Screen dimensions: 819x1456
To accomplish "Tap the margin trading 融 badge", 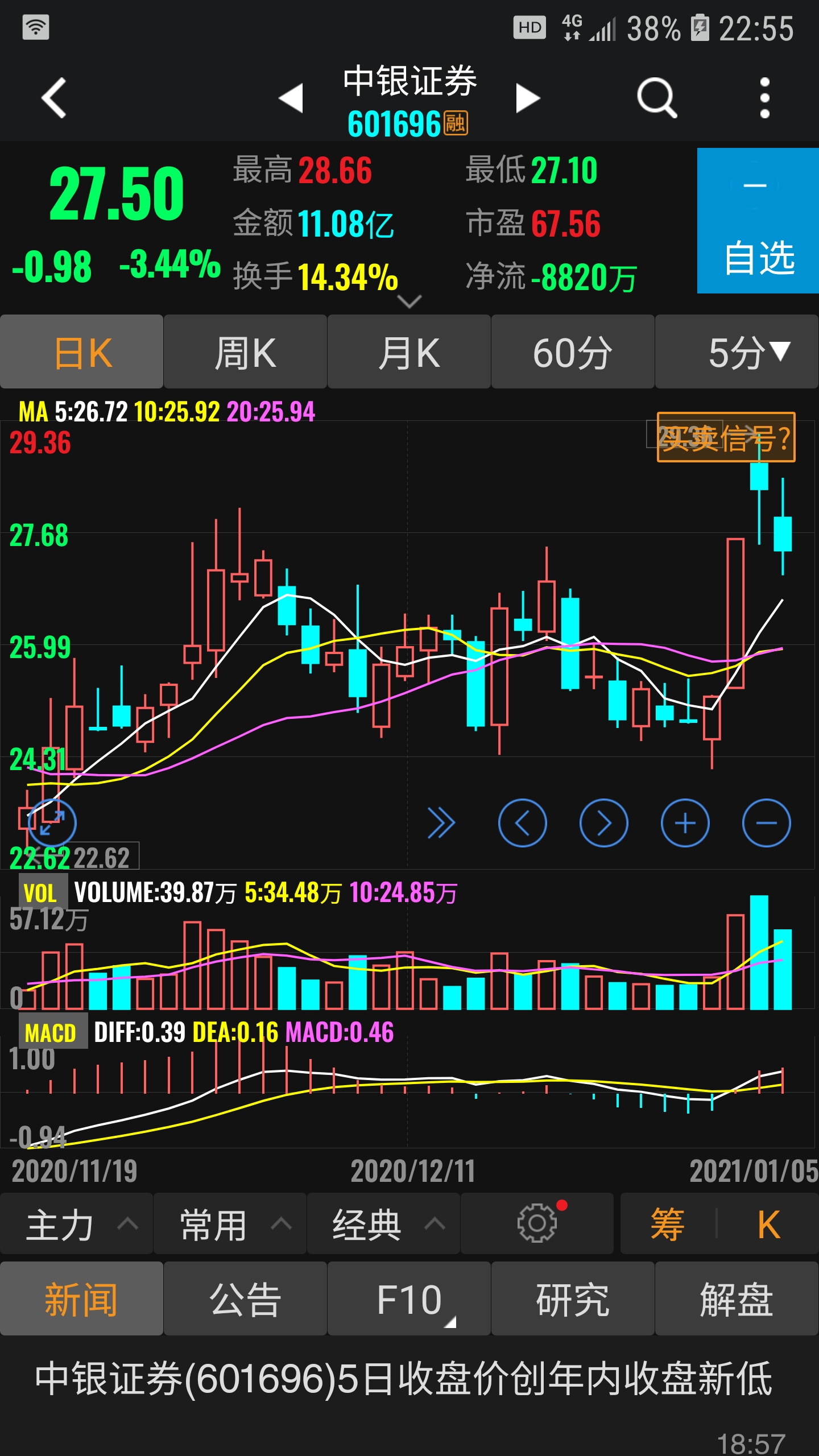I will click(x=456, y=123).
